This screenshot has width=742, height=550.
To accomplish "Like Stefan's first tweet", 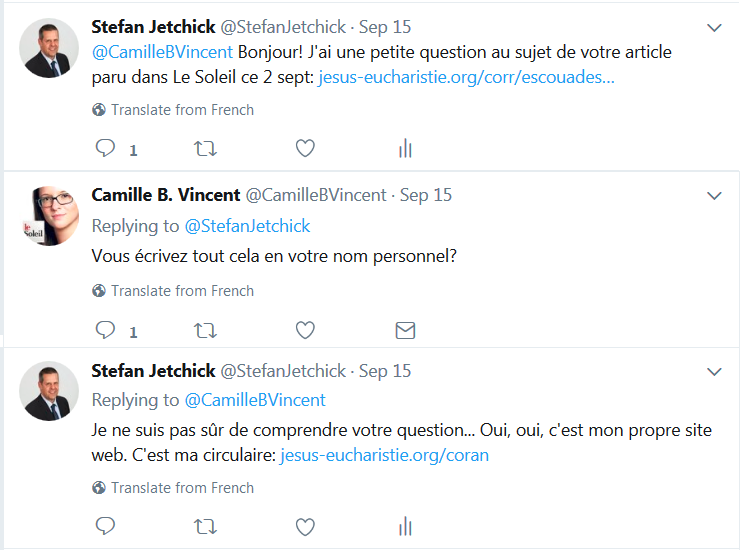I will [305, 149].
